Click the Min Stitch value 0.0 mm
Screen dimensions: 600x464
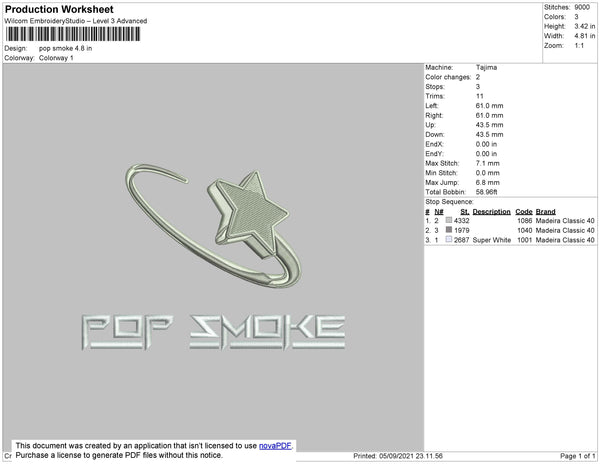coord(488,173)
